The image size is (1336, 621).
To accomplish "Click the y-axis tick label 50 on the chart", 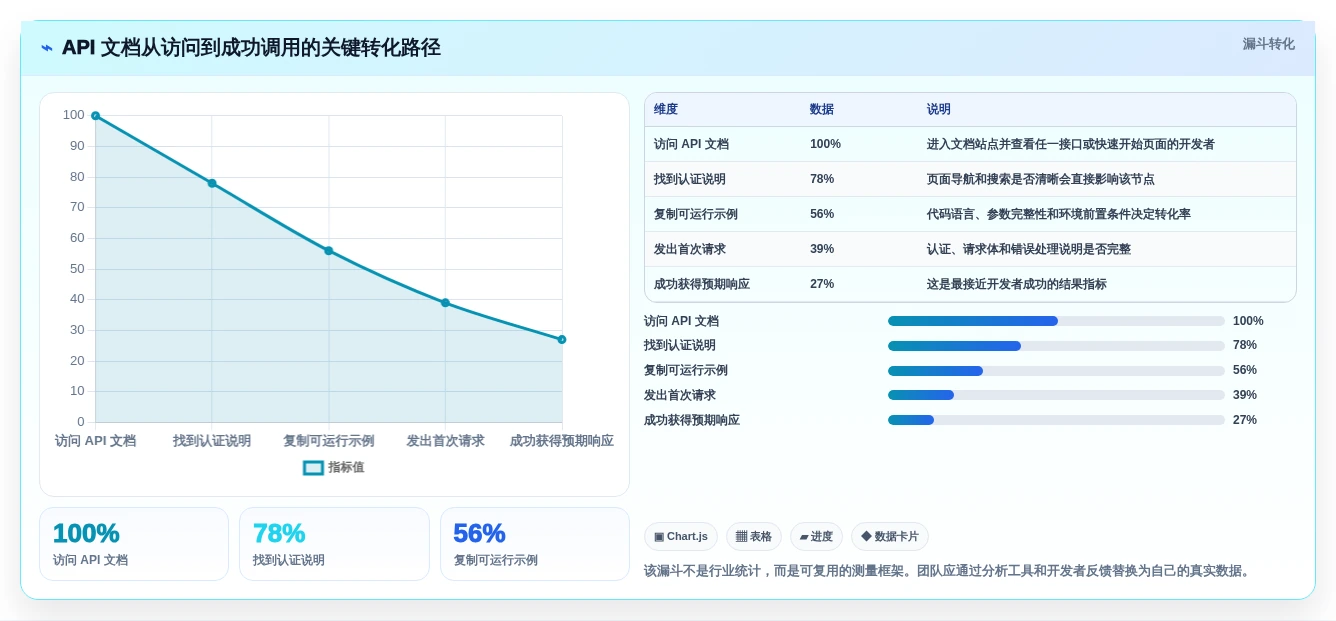I will pyautogui.click(x=77, y=269).
